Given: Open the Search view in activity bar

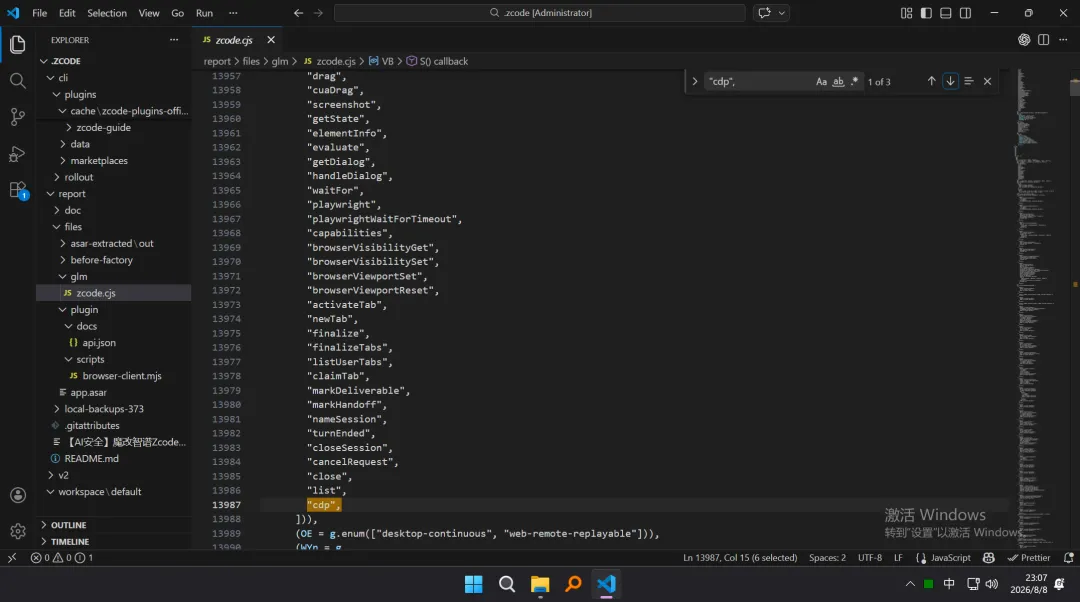Looking at the screenshot, I should tap(18, 81).
